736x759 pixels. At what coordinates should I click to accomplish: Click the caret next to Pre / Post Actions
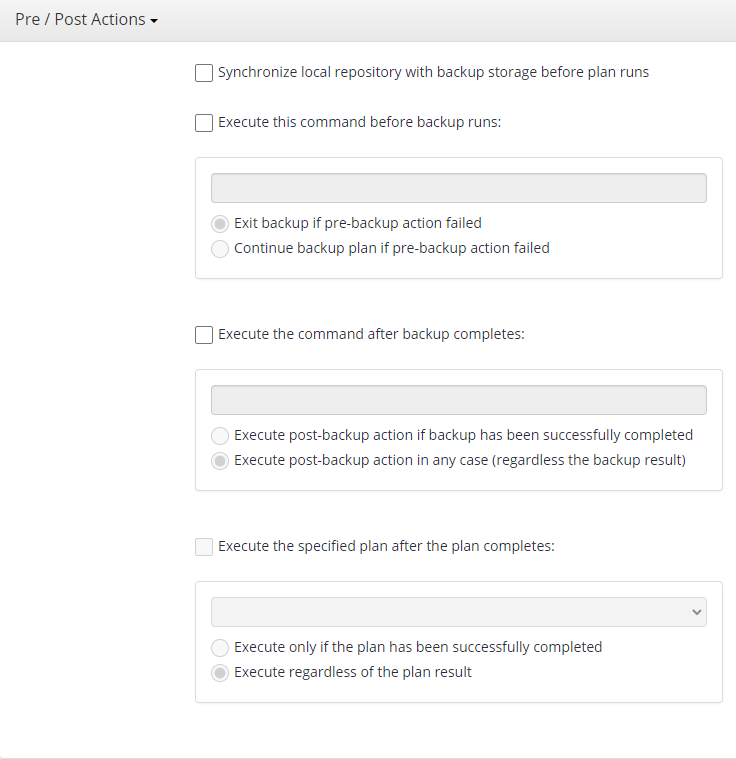tap(154, 21)
